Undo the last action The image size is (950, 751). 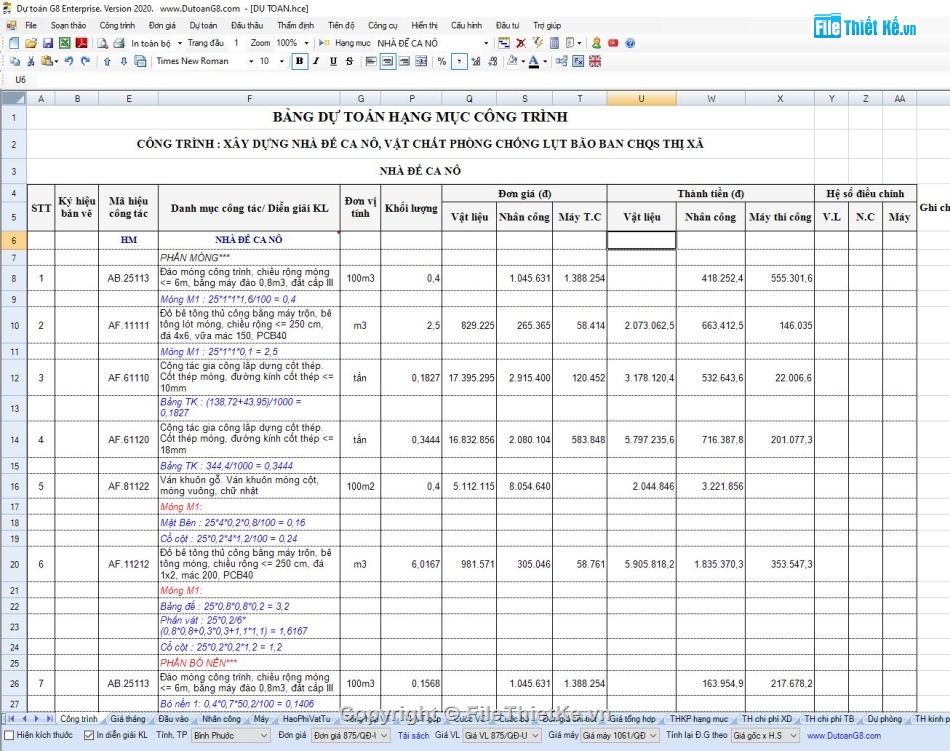68,61
